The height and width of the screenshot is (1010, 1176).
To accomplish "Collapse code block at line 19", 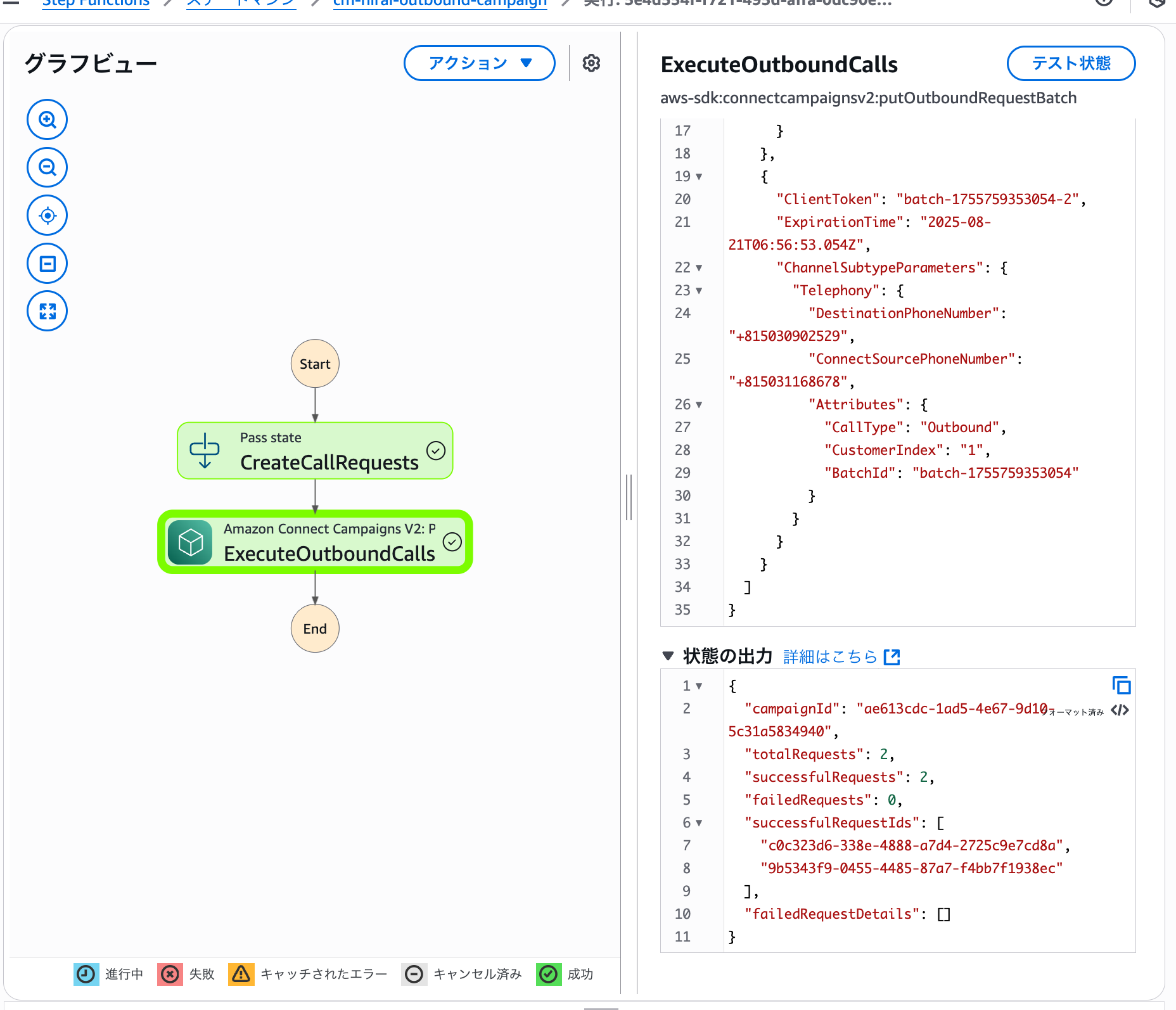I will (x=699, y=177).
